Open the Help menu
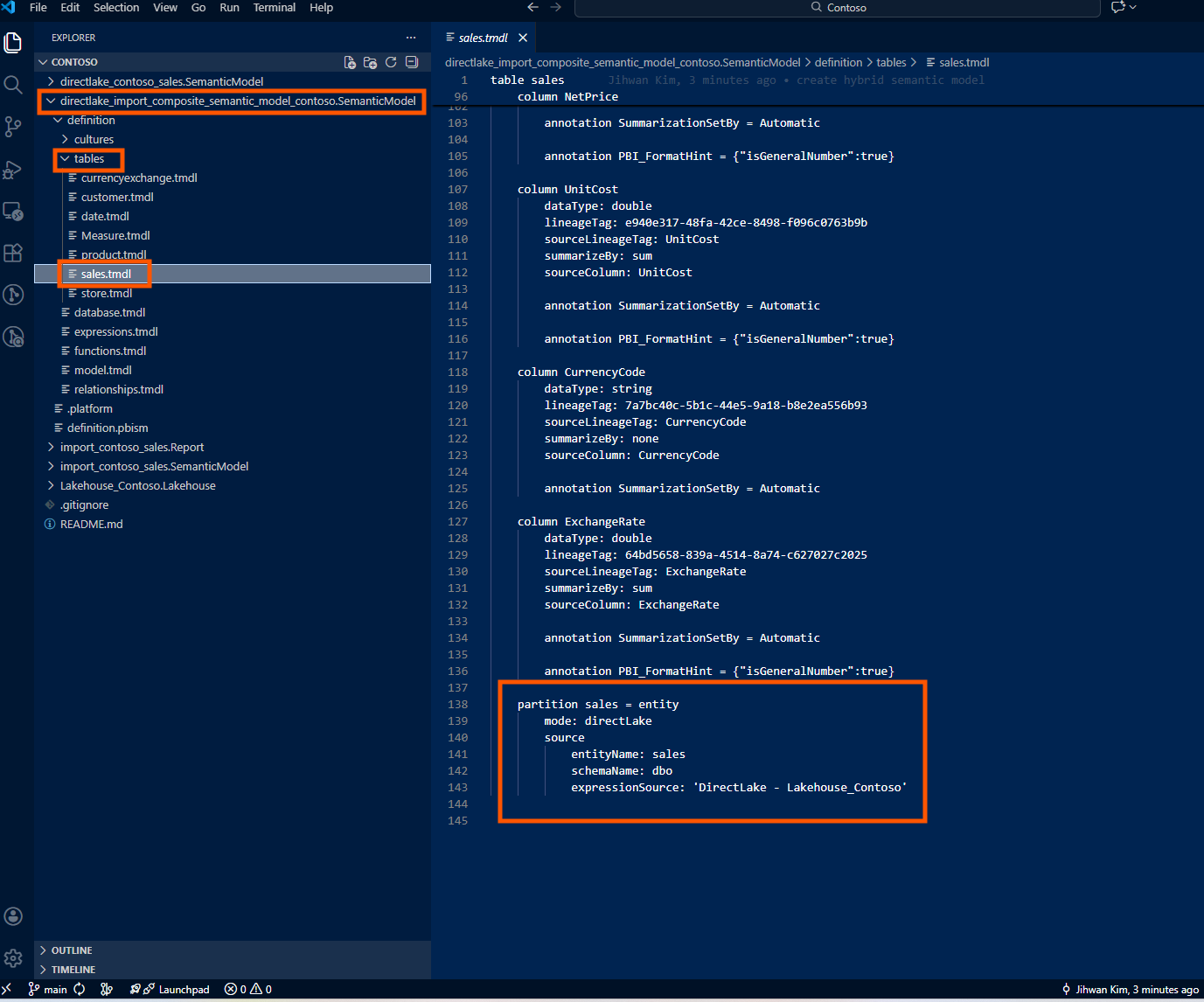Image resolution: width=1204 pixels, height=1002 pixels. click(x=321, y=7)
